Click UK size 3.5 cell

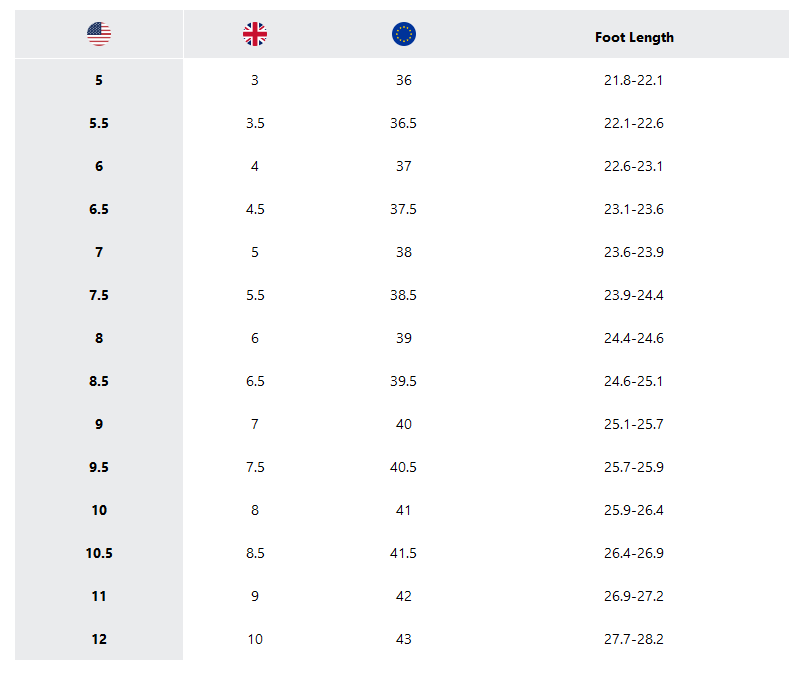(x=255, y=124)
